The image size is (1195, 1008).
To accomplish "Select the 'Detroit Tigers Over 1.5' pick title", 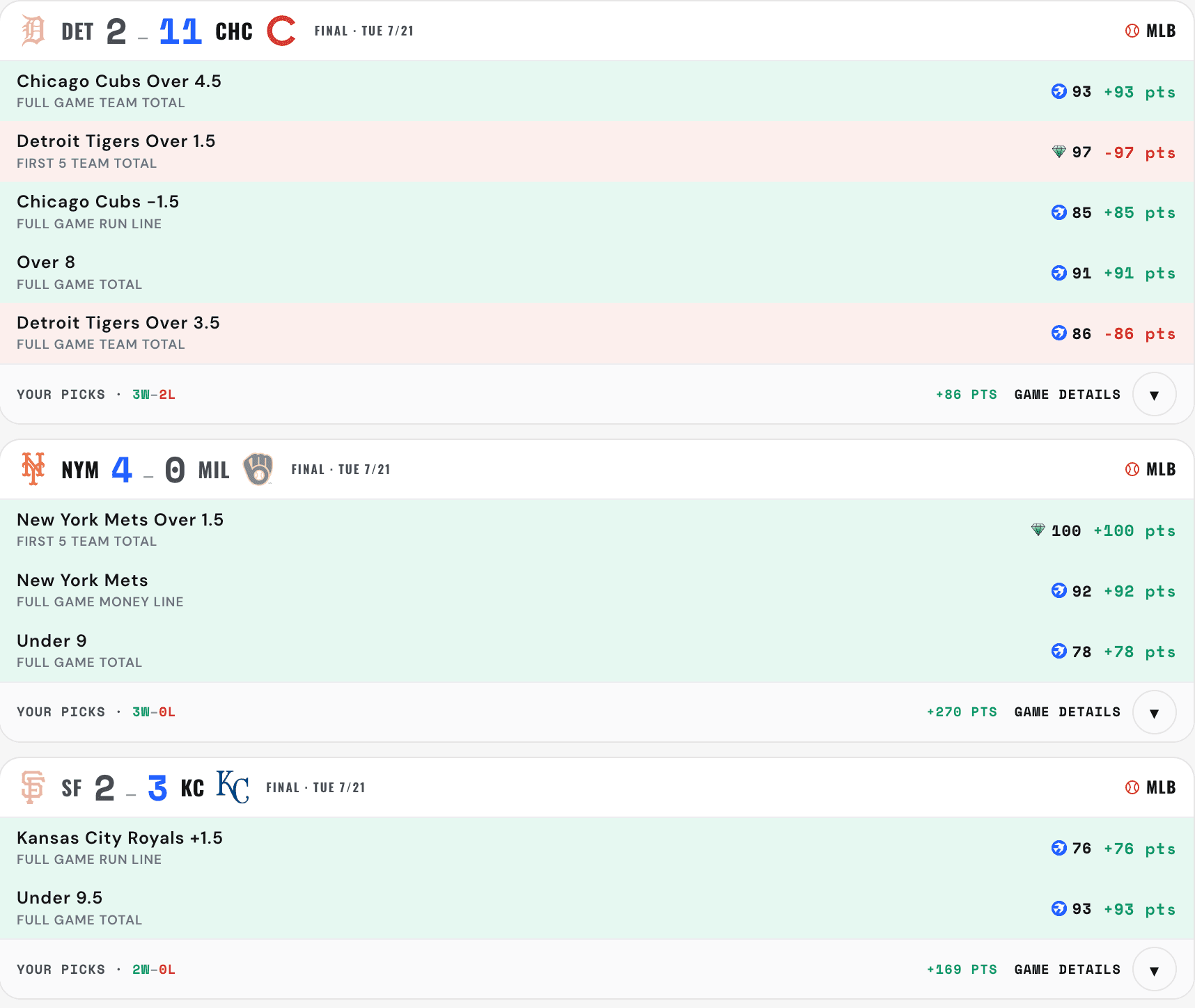I will [x=116, y=141].
